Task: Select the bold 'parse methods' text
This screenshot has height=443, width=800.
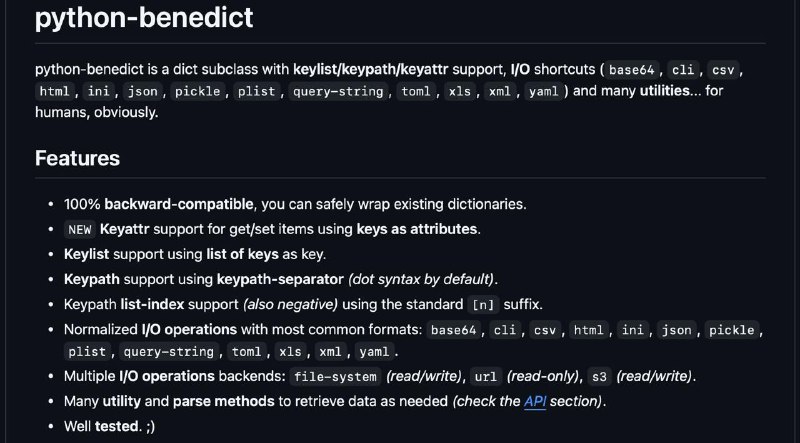Action: point(223,401)
